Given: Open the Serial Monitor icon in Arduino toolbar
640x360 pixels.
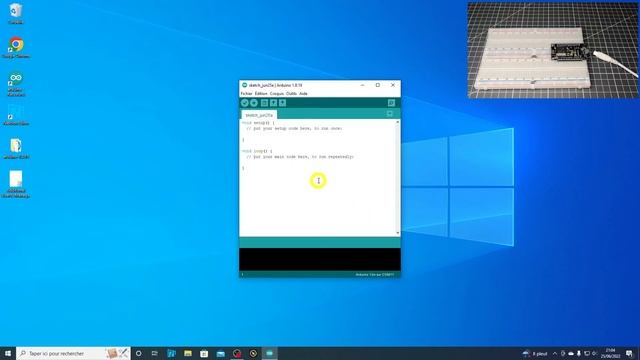Looking at the screenshot, I should point(391,103).
